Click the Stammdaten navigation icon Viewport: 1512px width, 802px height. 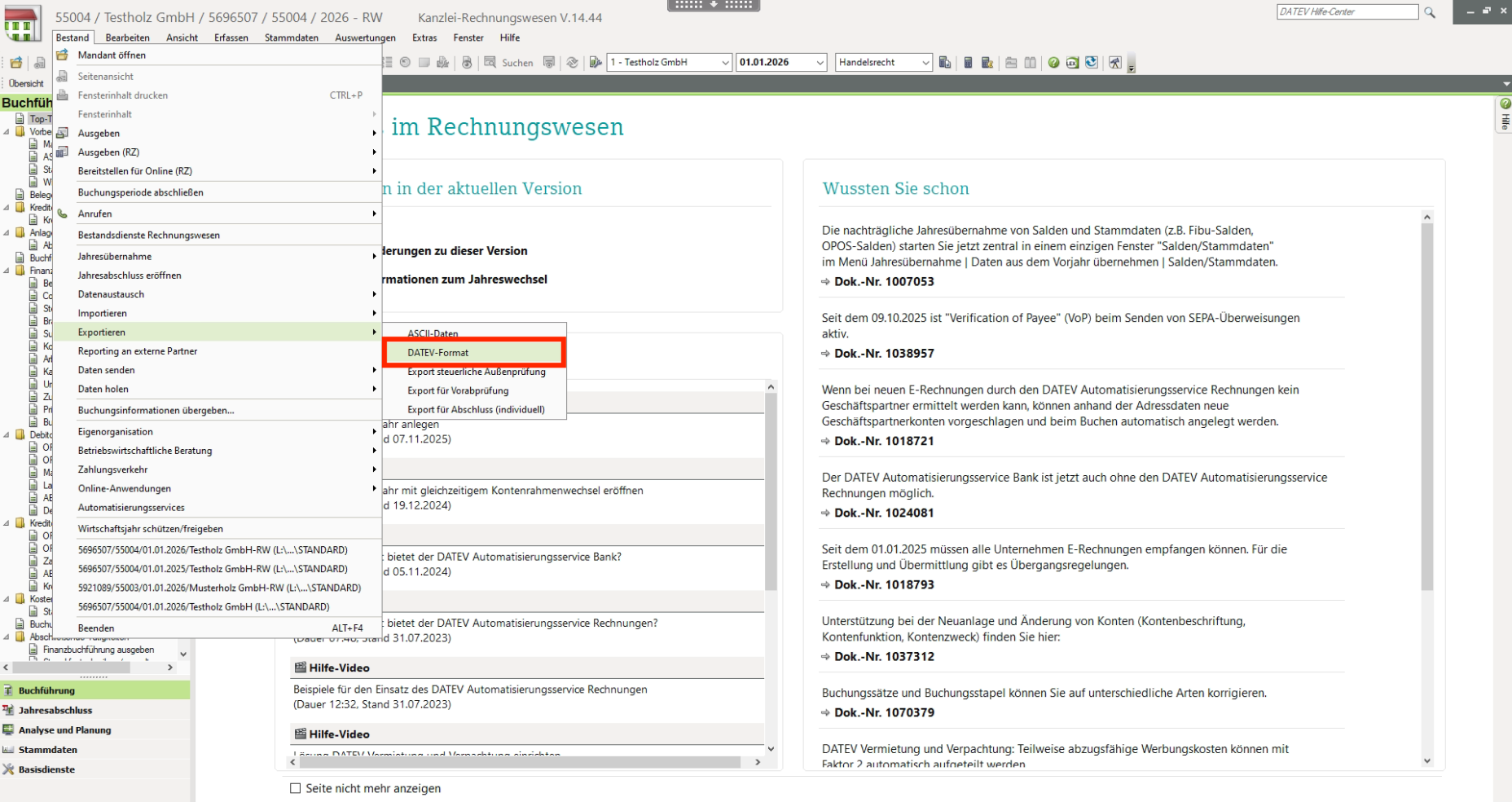click(8, 749)
